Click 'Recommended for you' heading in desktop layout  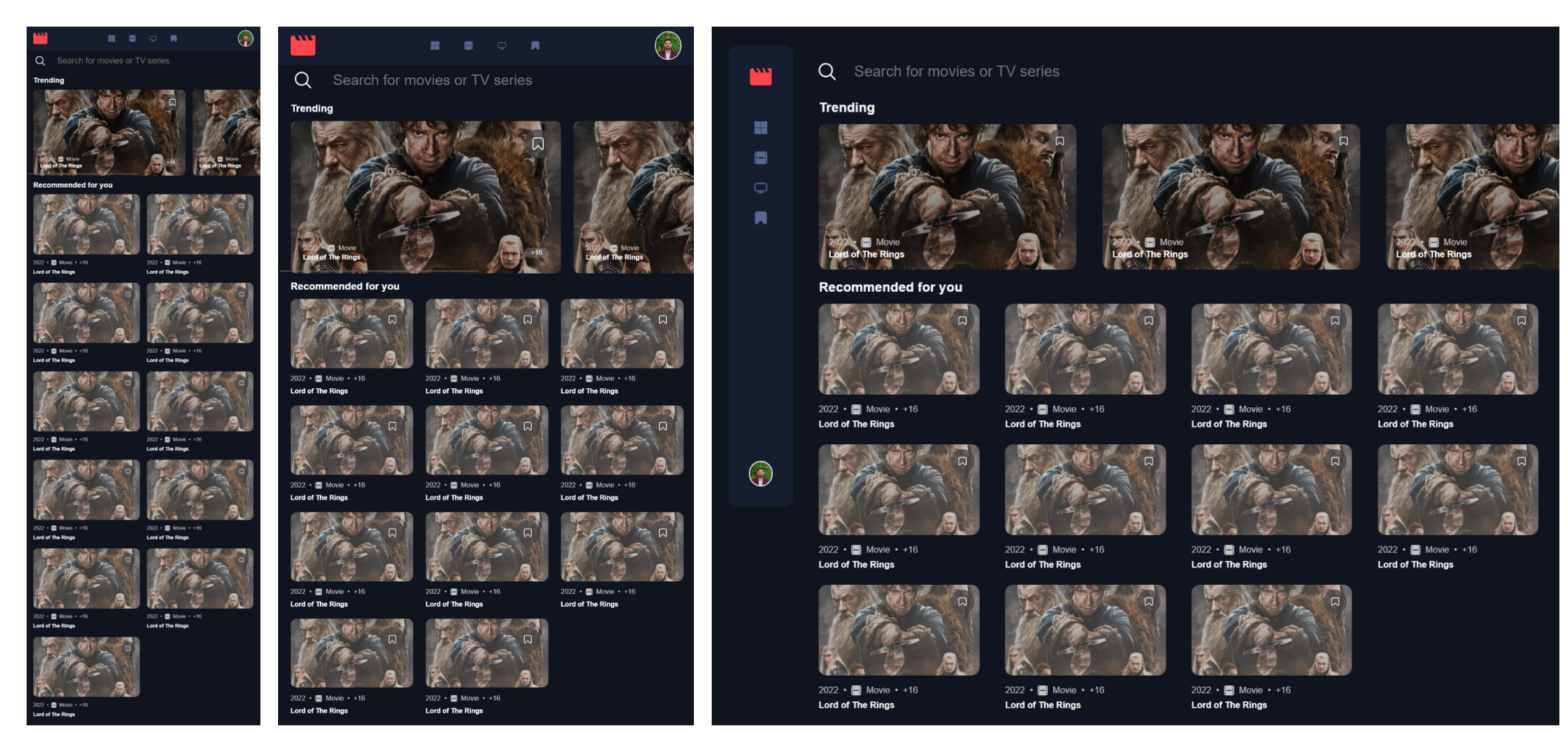pyautogui.click(x=890, y=287)
